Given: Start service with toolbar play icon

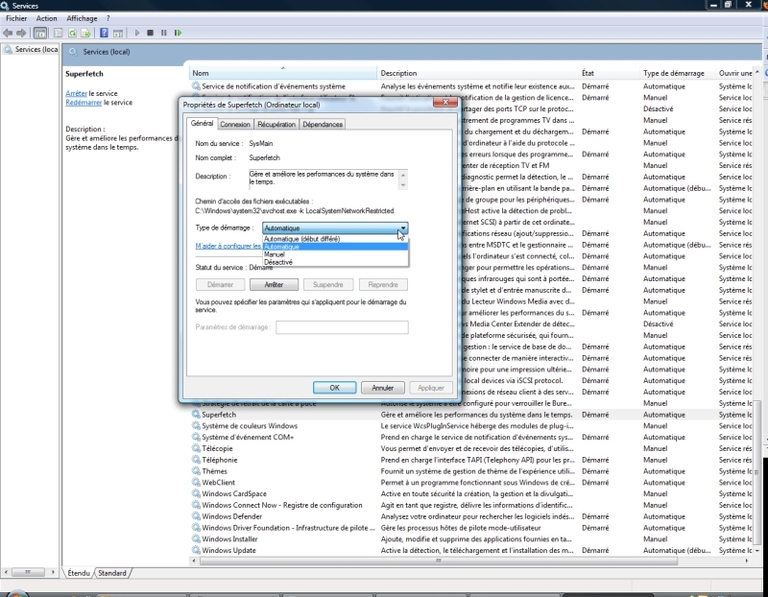Looking at the screenshot, I should tap(137, 33).
